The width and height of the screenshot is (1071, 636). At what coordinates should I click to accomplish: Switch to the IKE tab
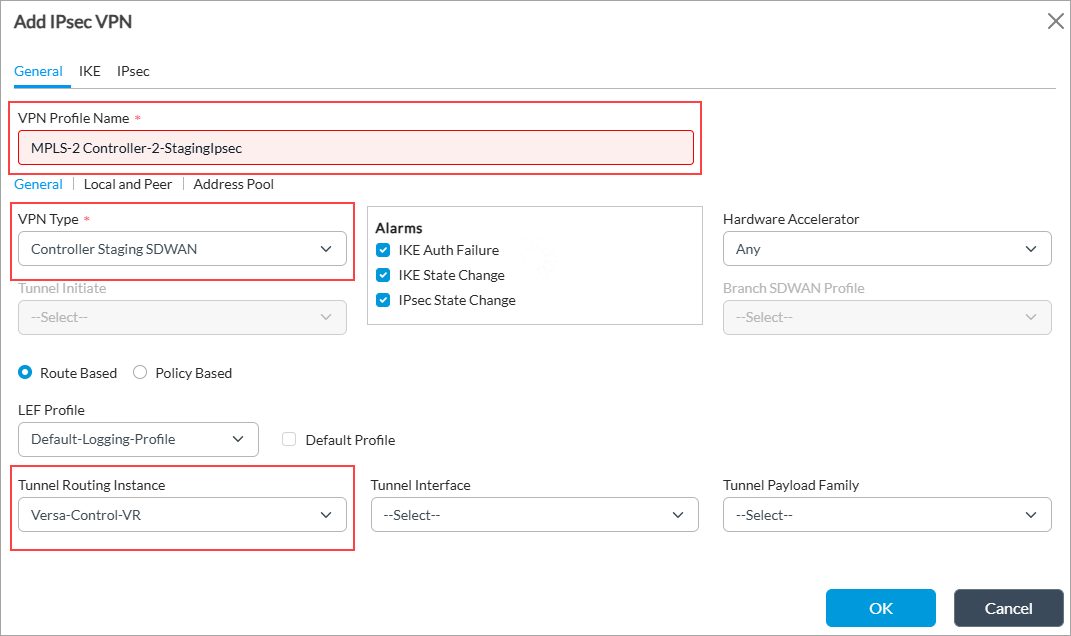click(90, 71)
